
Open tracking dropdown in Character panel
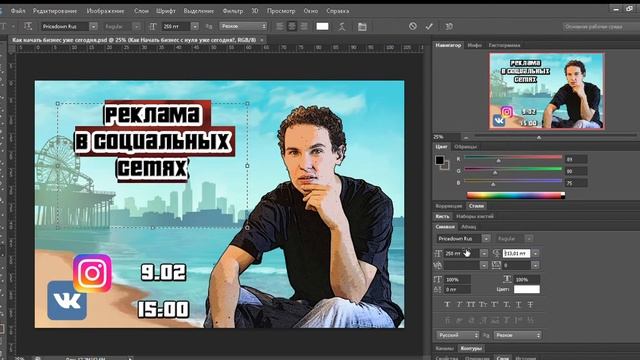point(536,265)
